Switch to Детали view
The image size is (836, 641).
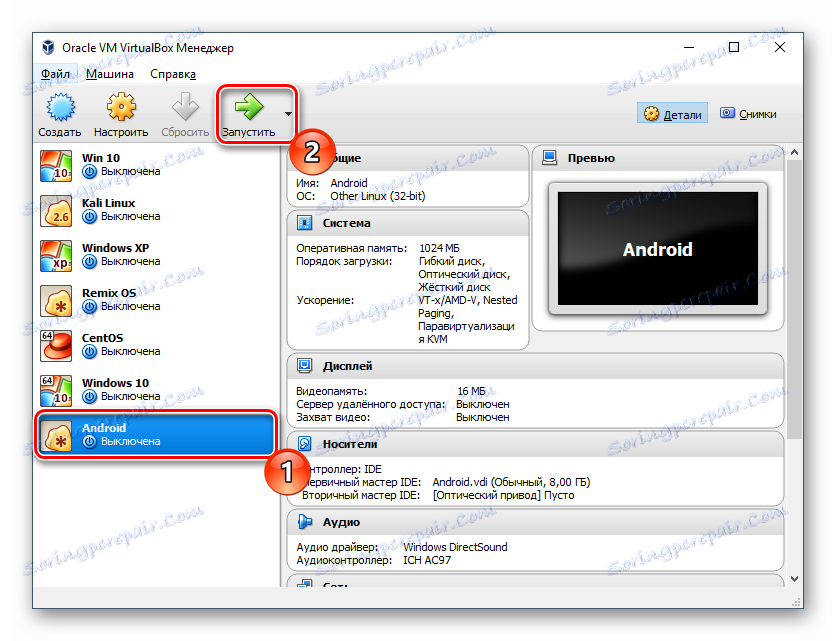tap(672, 114)
